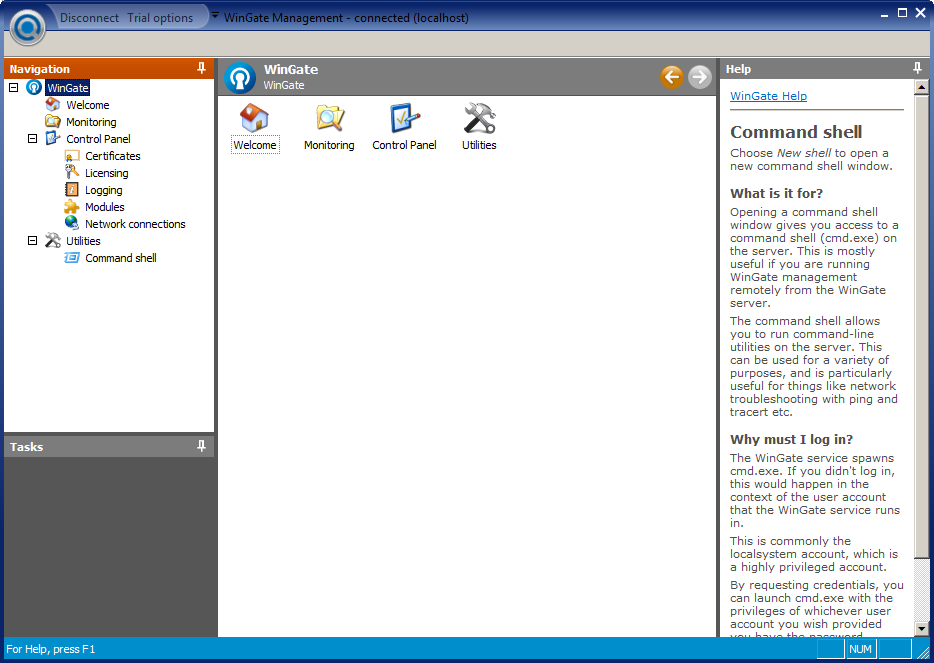Click the WinGate application orb button
Screen dimensions: 934x663
[x=27, y=27]
